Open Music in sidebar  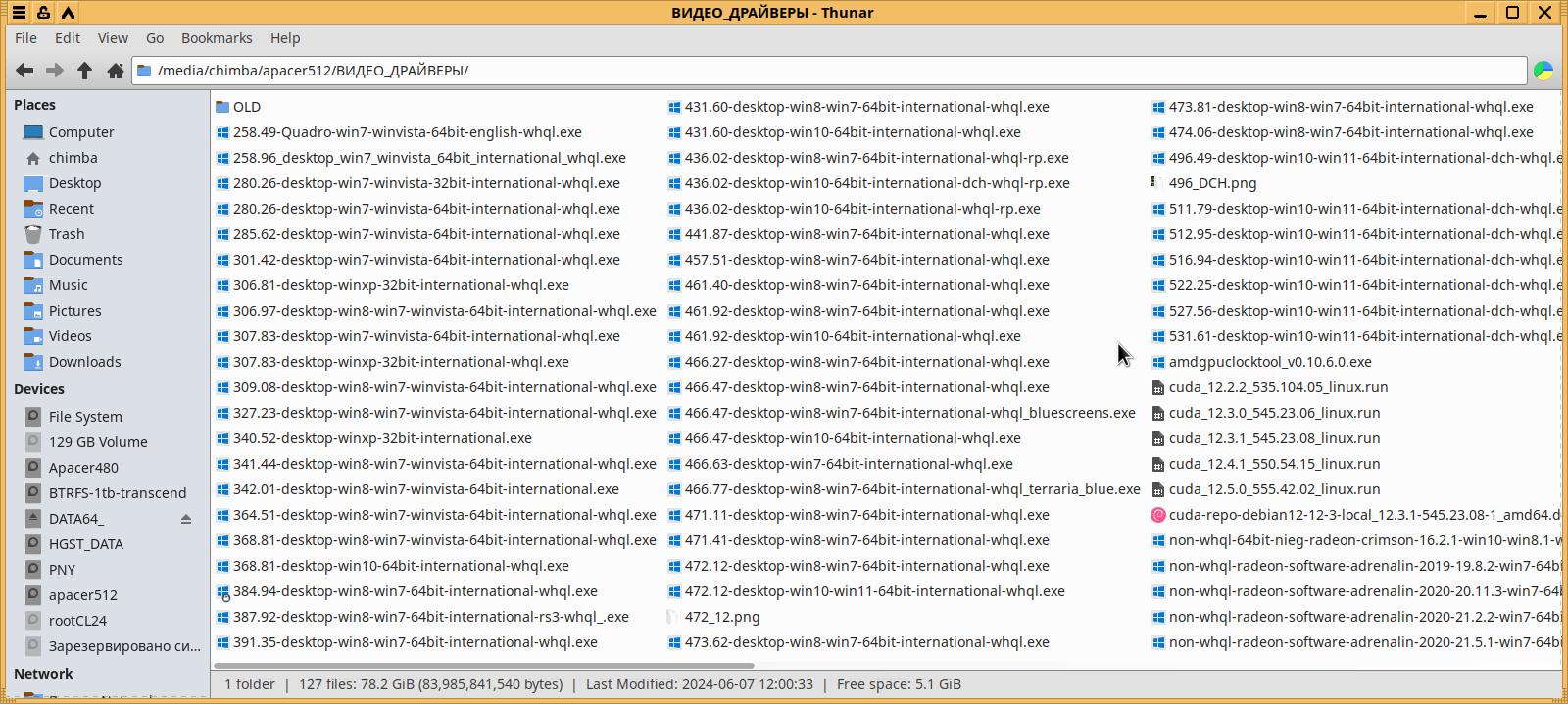tap(68, 285)
